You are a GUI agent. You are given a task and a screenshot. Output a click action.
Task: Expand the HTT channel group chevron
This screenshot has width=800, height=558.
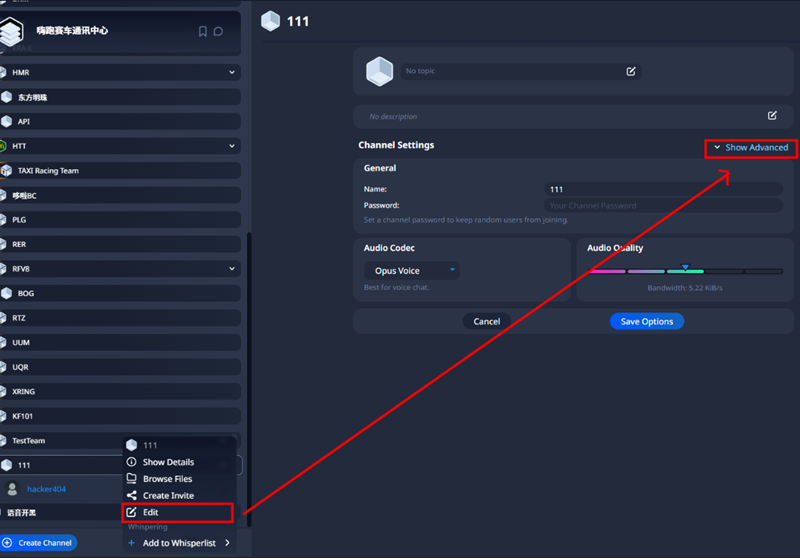pos(232,146)
